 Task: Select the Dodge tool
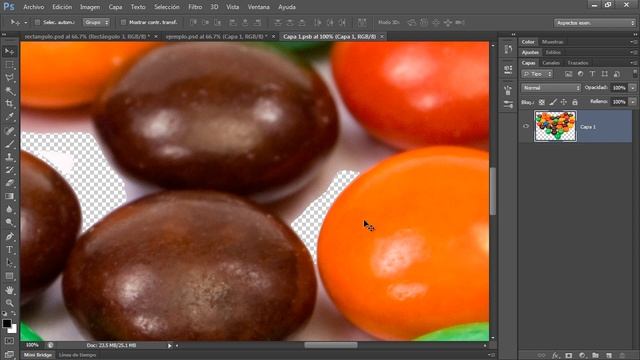(x=9, y=222)
